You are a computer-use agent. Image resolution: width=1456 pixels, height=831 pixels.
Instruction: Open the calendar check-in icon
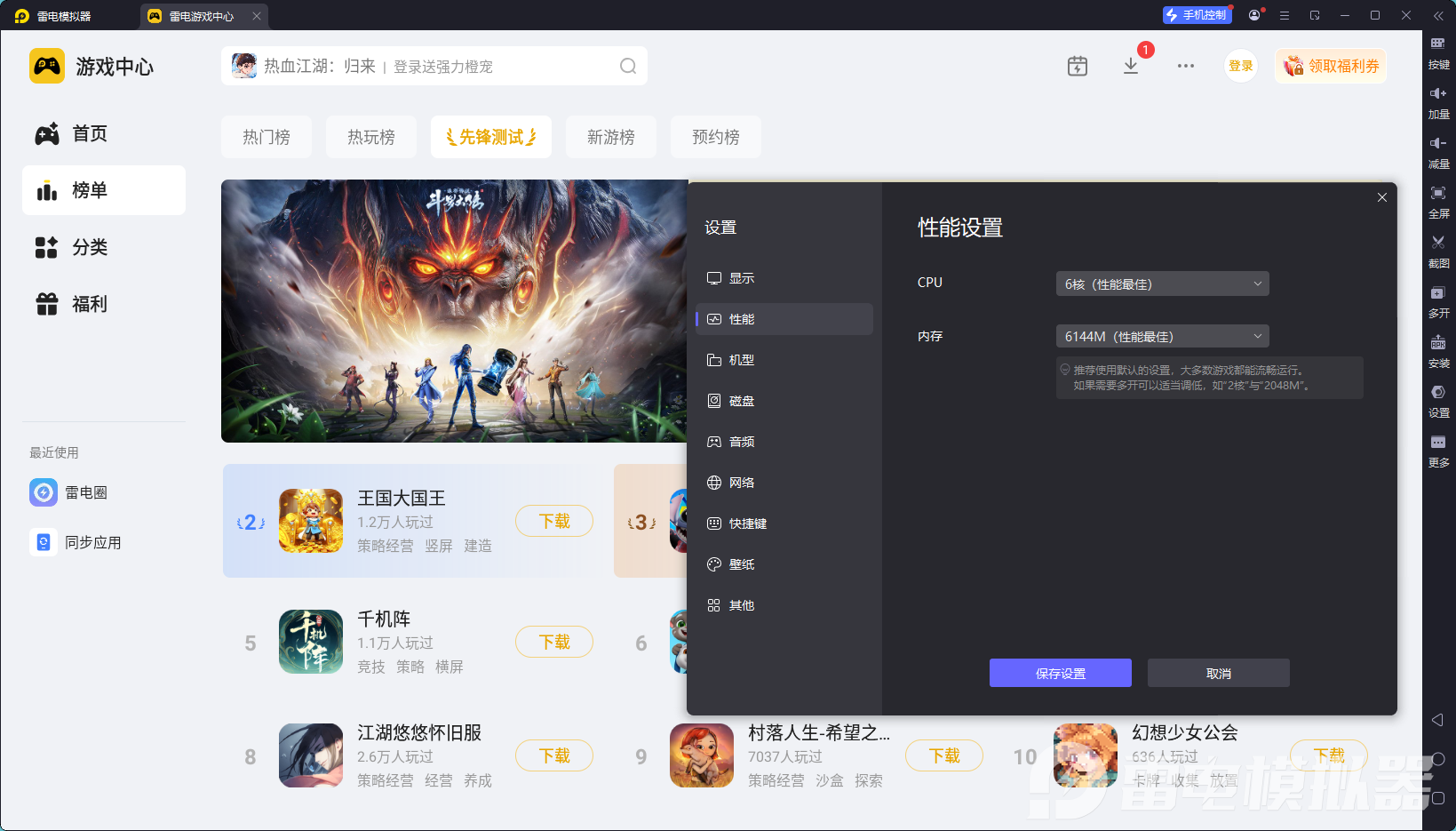[x=1078, y=66]
